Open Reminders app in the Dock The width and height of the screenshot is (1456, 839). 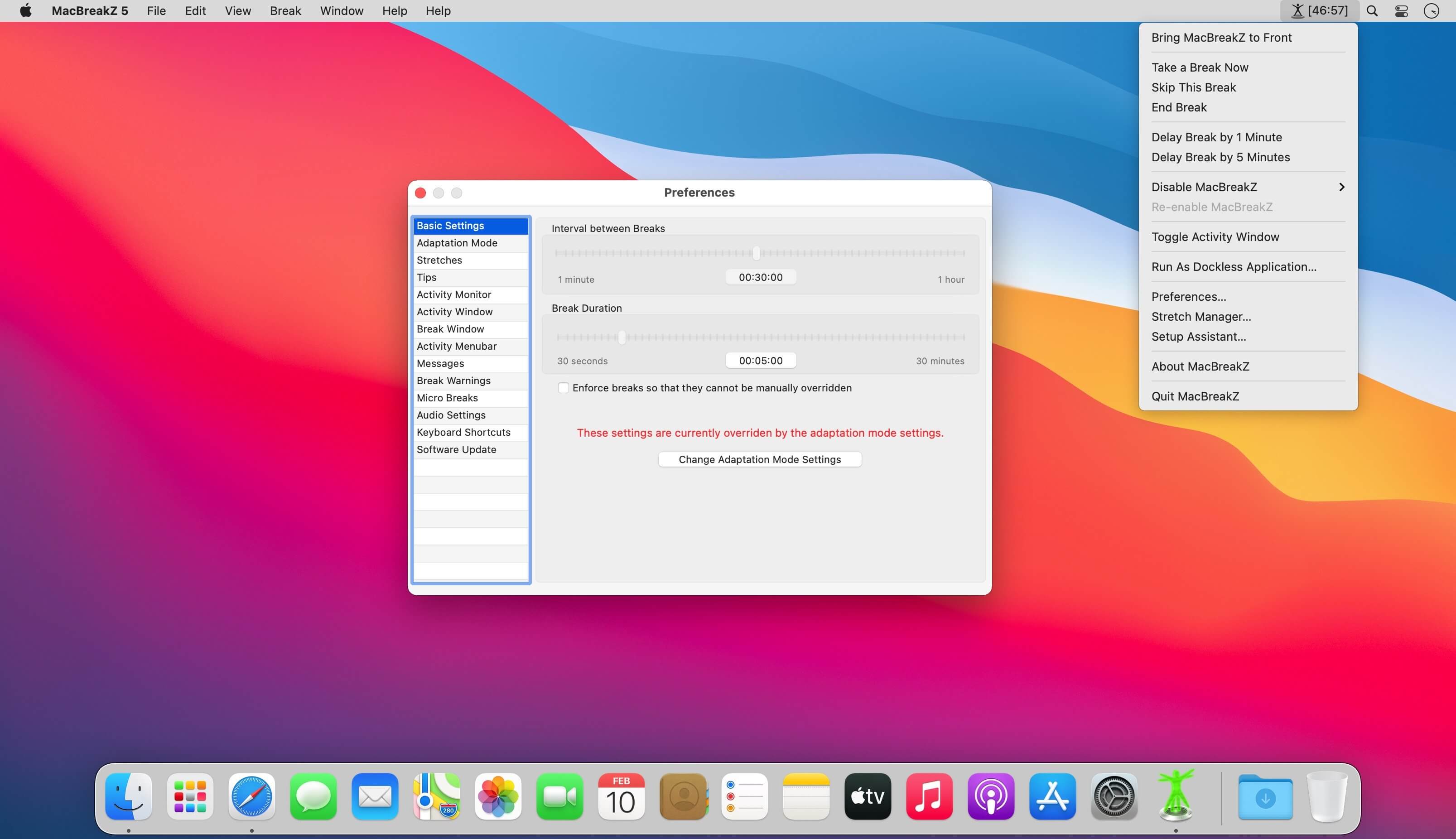745,796
